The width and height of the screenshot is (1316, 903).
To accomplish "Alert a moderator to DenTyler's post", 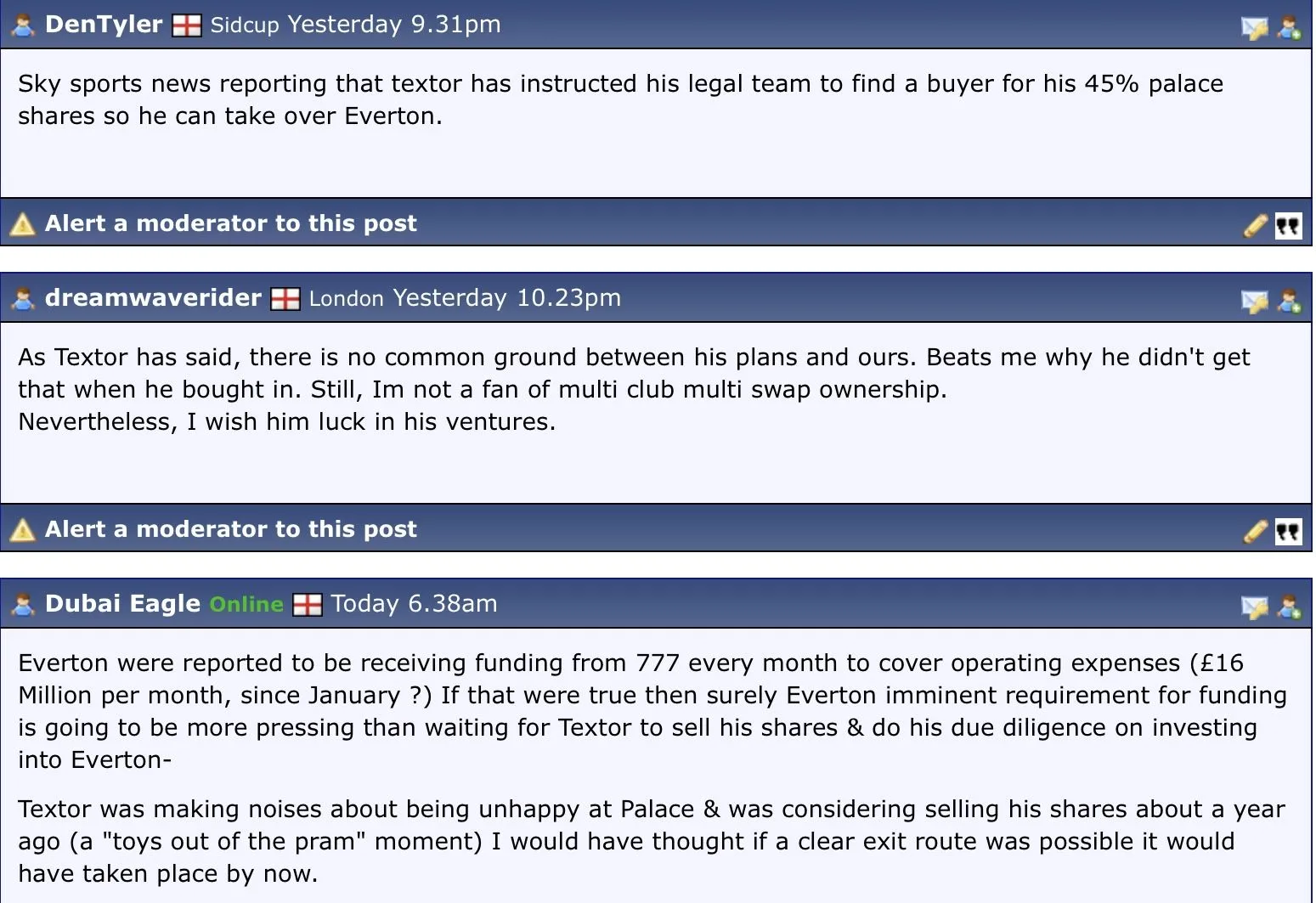I will [x=230, y=223].
